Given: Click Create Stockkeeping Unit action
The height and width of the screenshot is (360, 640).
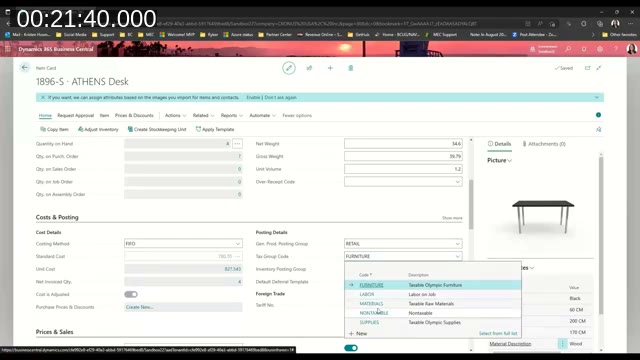Looking at the screenshot, I should tap(157, 129).
